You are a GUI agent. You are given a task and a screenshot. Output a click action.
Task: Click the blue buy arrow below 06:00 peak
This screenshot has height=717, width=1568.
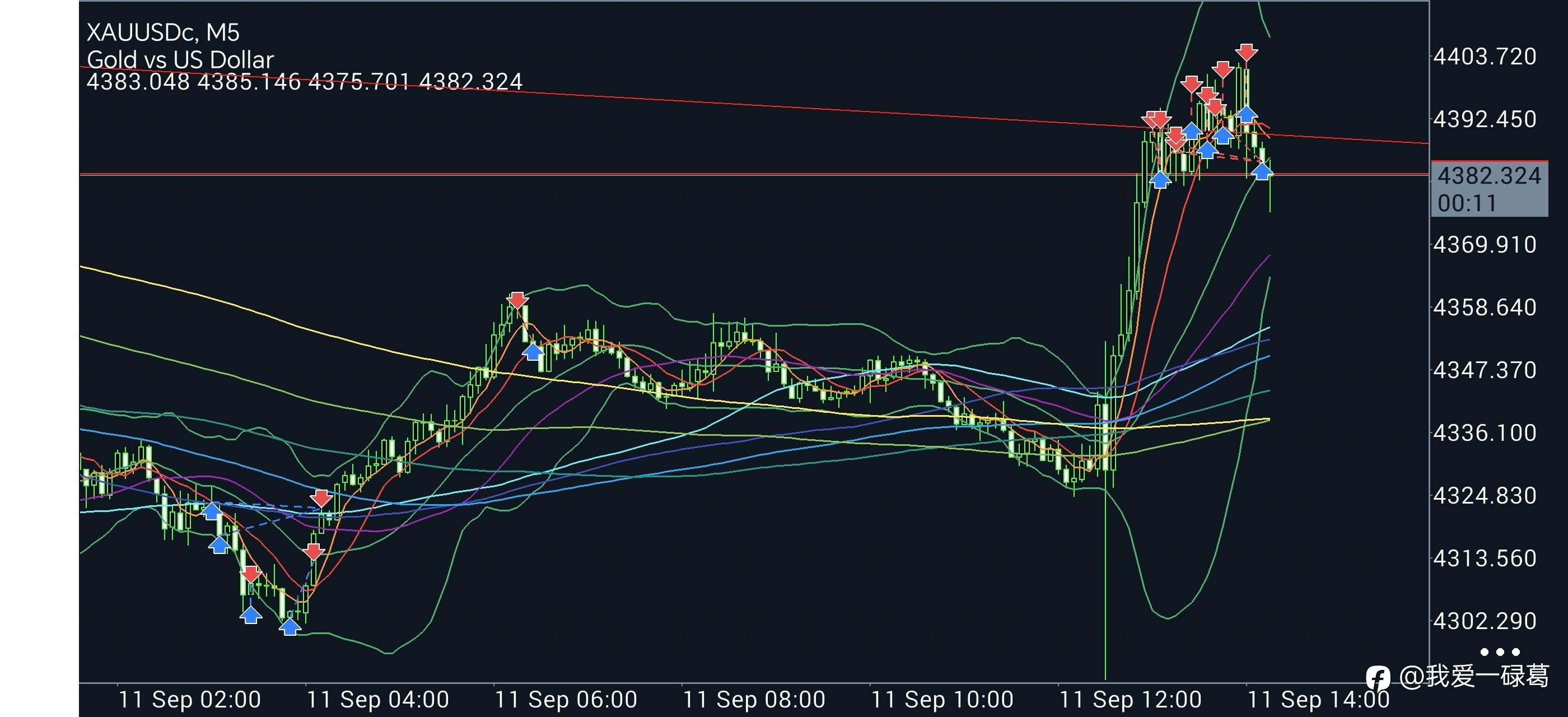pyautogui.click(x=533, y=351)
